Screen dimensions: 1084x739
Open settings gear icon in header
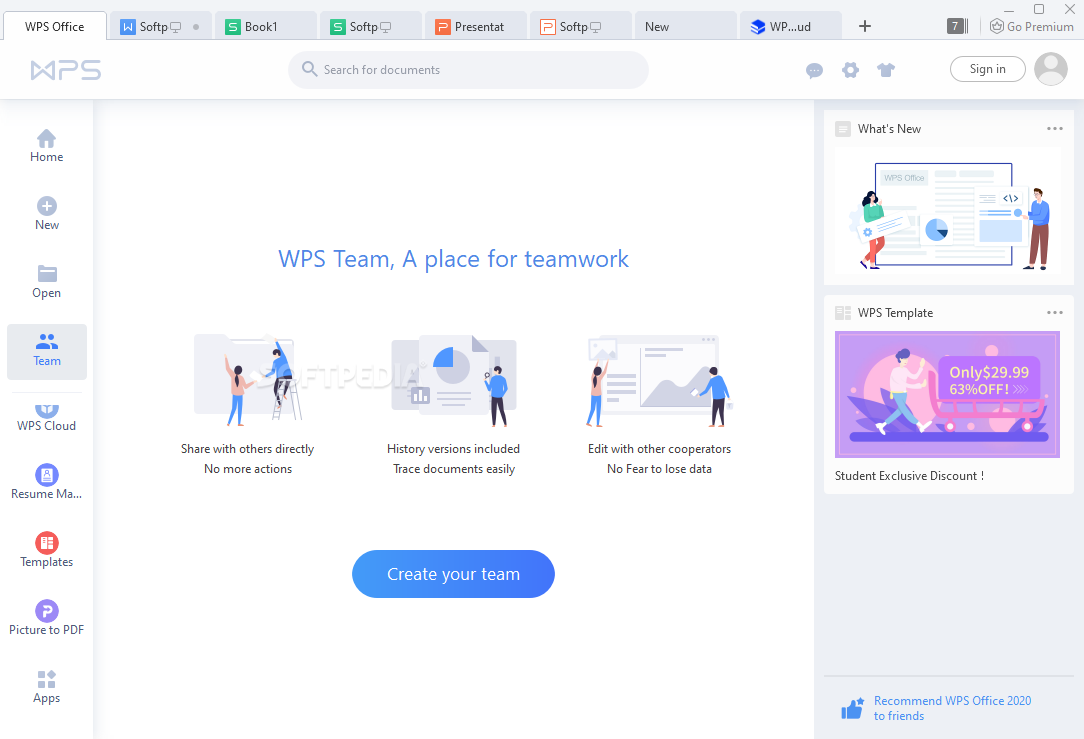coord(850,70)
